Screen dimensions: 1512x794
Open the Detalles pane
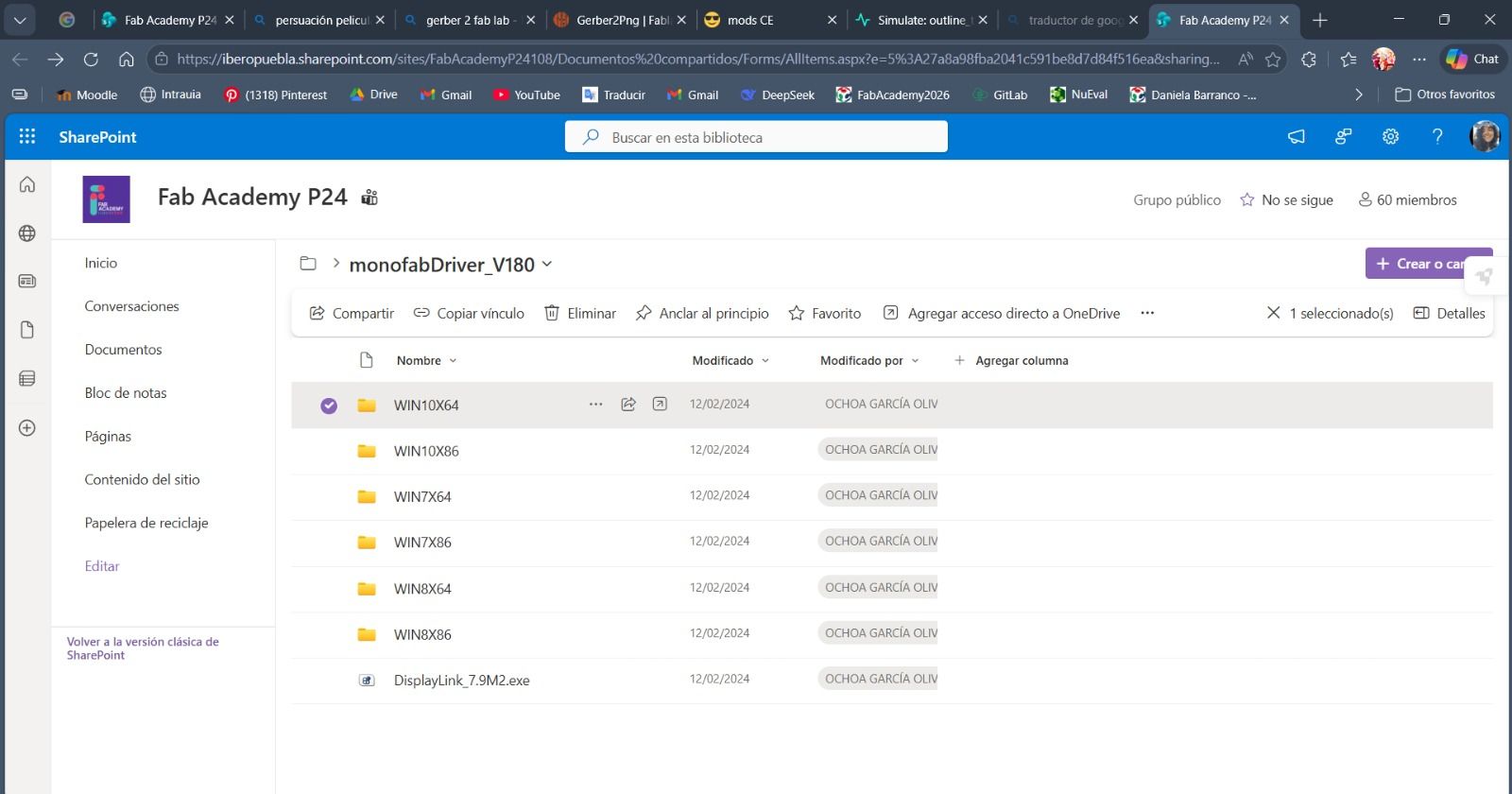(x=1449, y=313)
